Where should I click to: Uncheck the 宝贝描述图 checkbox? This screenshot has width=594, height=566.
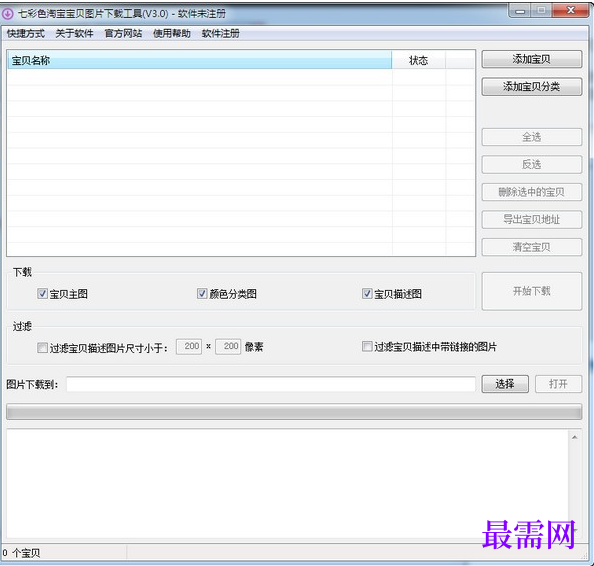367,294
